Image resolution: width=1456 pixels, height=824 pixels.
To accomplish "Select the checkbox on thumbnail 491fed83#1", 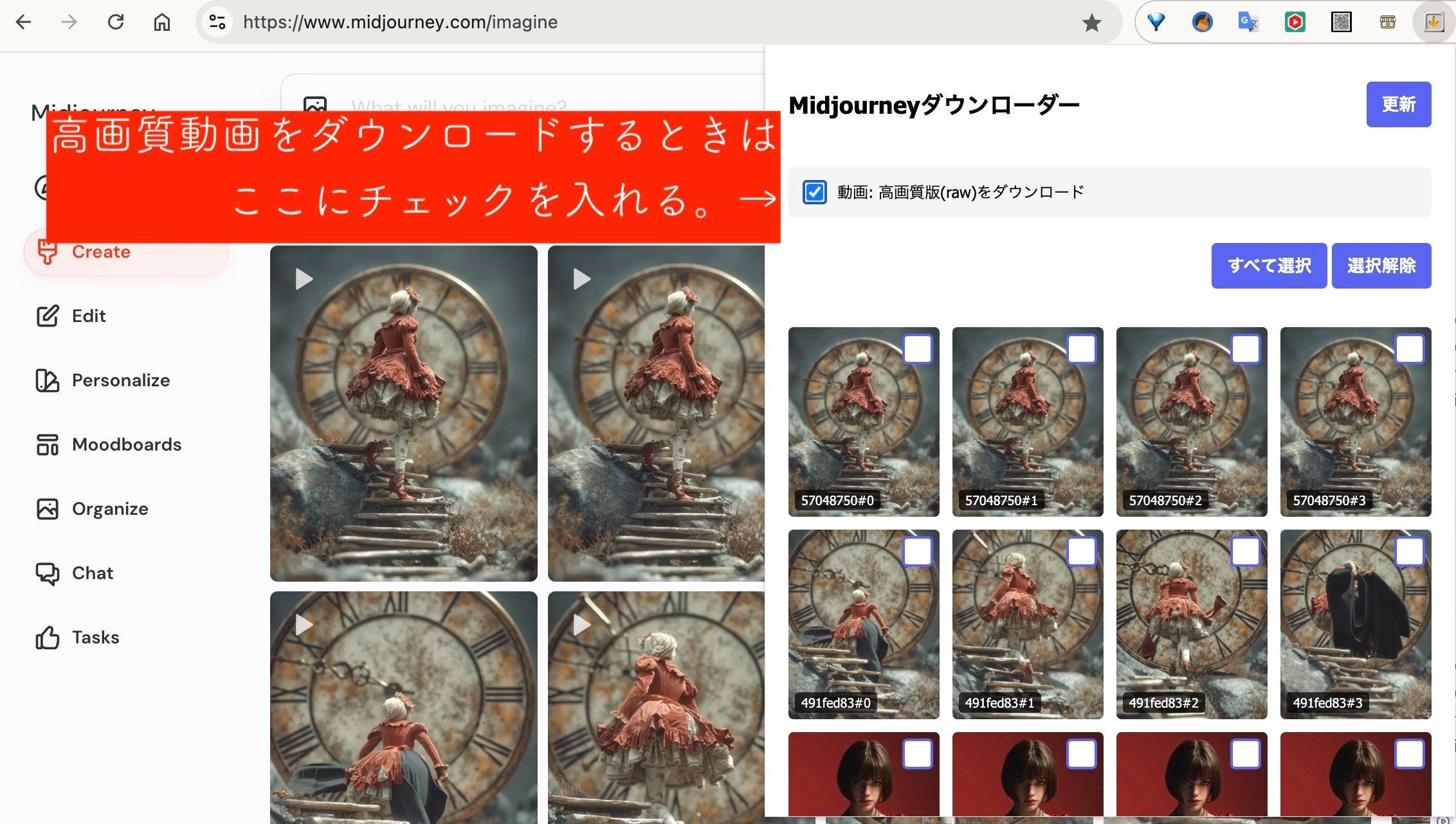I will 1082,552.
